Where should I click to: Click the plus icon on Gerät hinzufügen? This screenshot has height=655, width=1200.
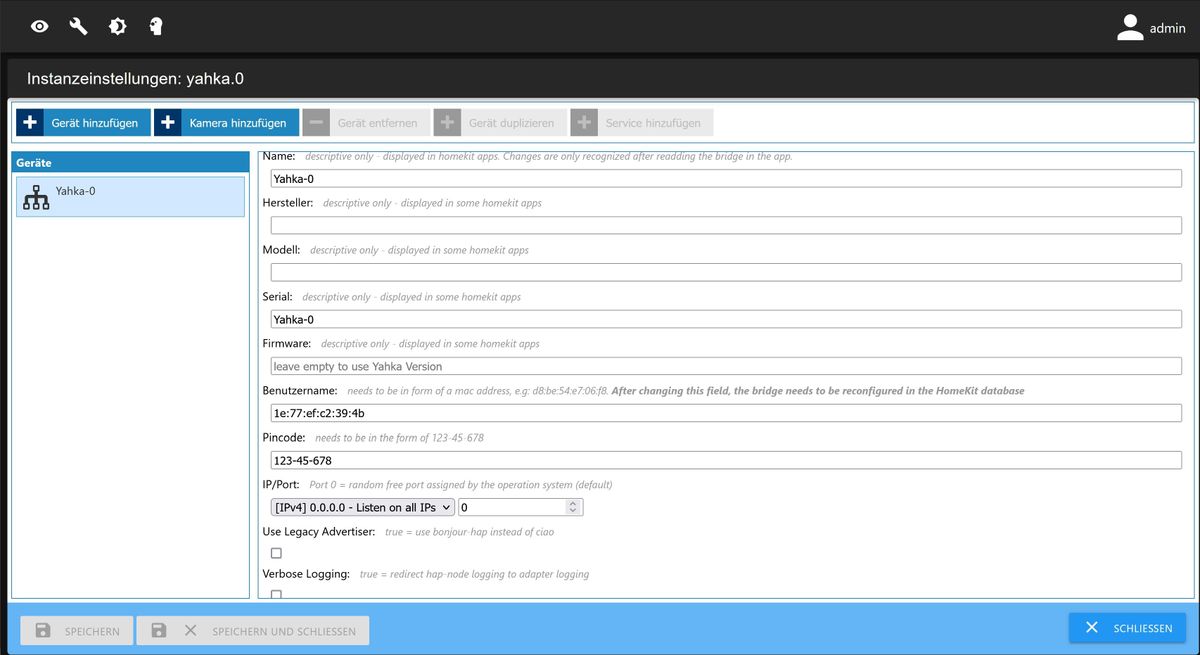(30, 123)
